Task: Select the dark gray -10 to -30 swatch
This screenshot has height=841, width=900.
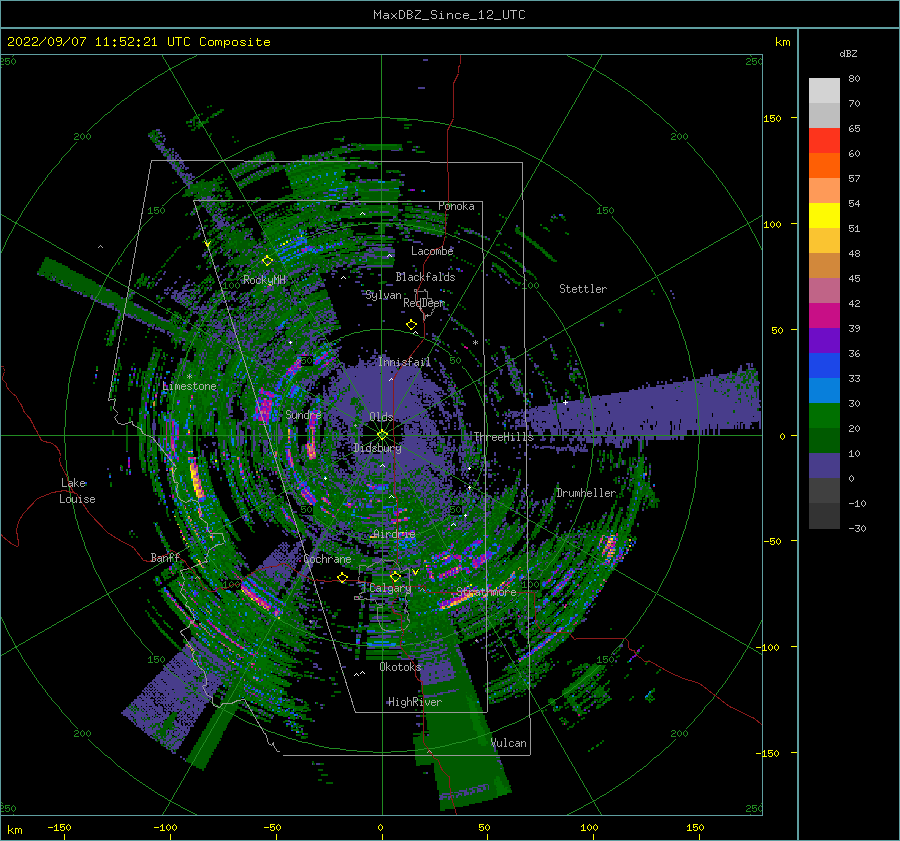Action: pyautogui.click(x=824, y=516)
